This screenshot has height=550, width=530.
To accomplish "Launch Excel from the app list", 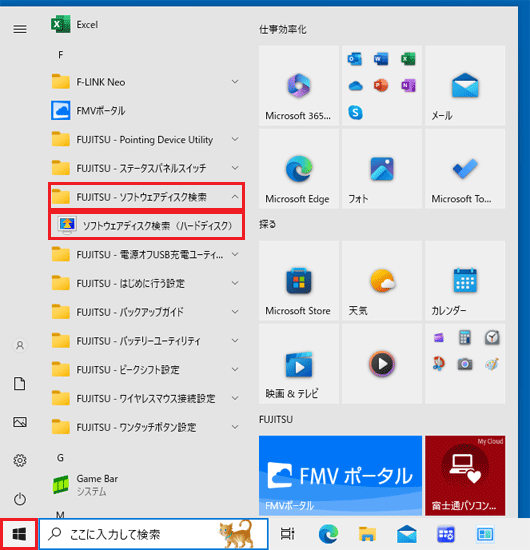I will point(146,25).
